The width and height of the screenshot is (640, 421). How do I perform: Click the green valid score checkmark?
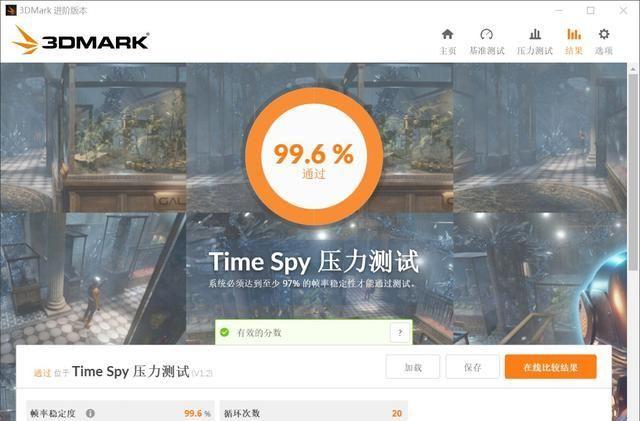point(224,332)
